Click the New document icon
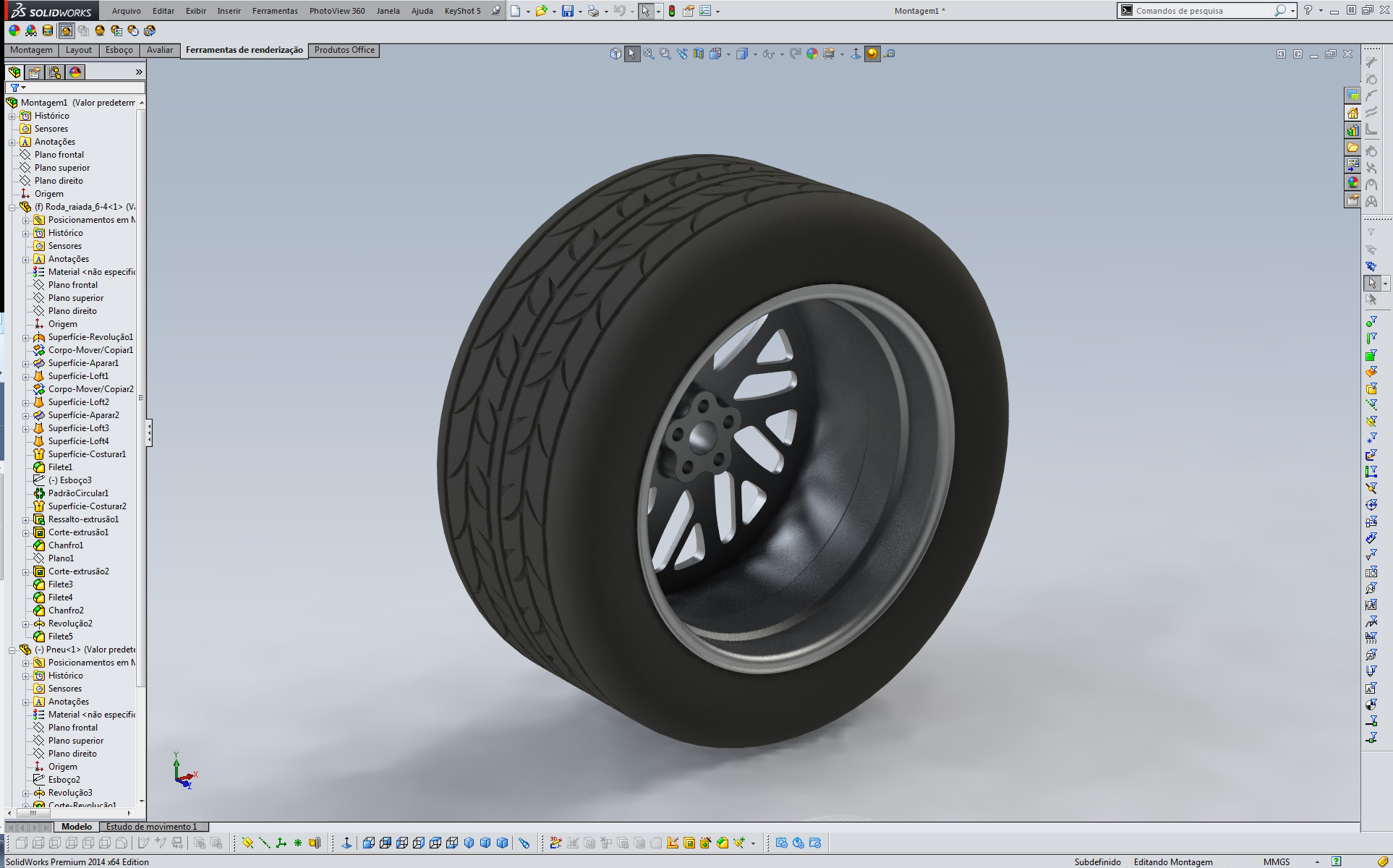Image resolution: width=1393 pixels, height=868 pixels. coord(516,11)
